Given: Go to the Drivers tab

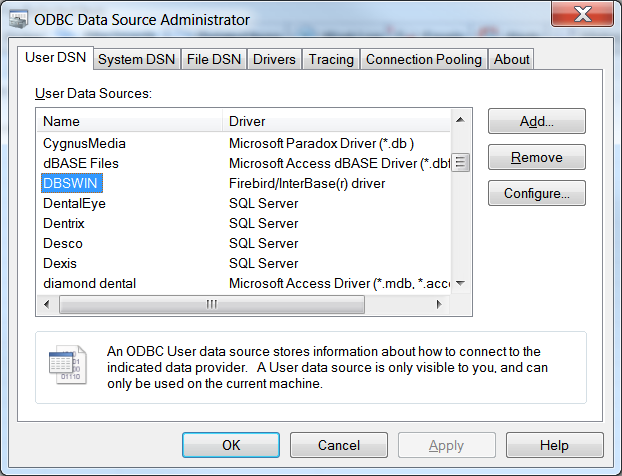Looking at the screenshot, I should point(274,59).
